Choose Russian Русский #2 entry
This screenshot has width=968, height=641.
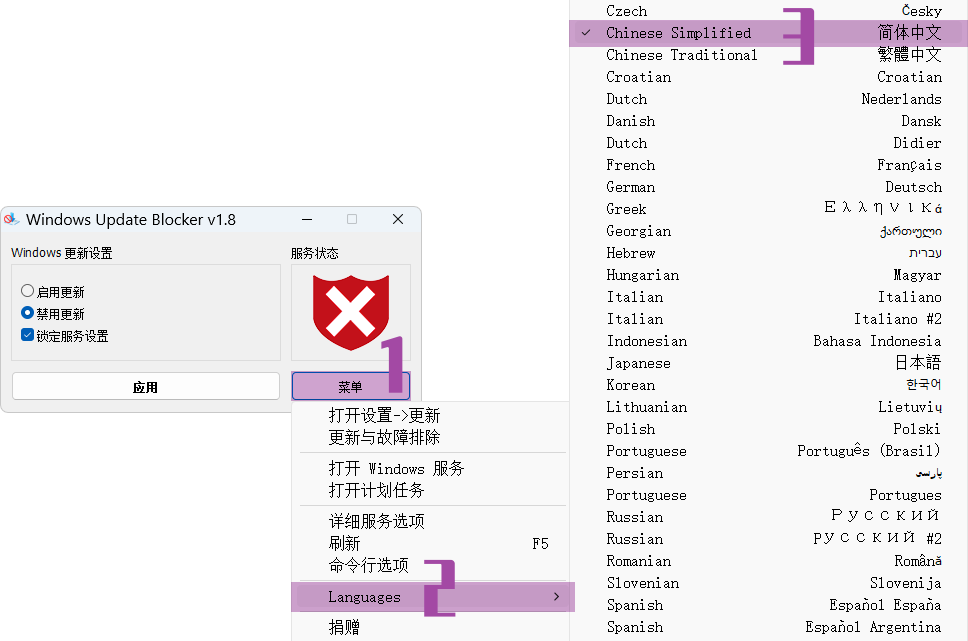769,539
